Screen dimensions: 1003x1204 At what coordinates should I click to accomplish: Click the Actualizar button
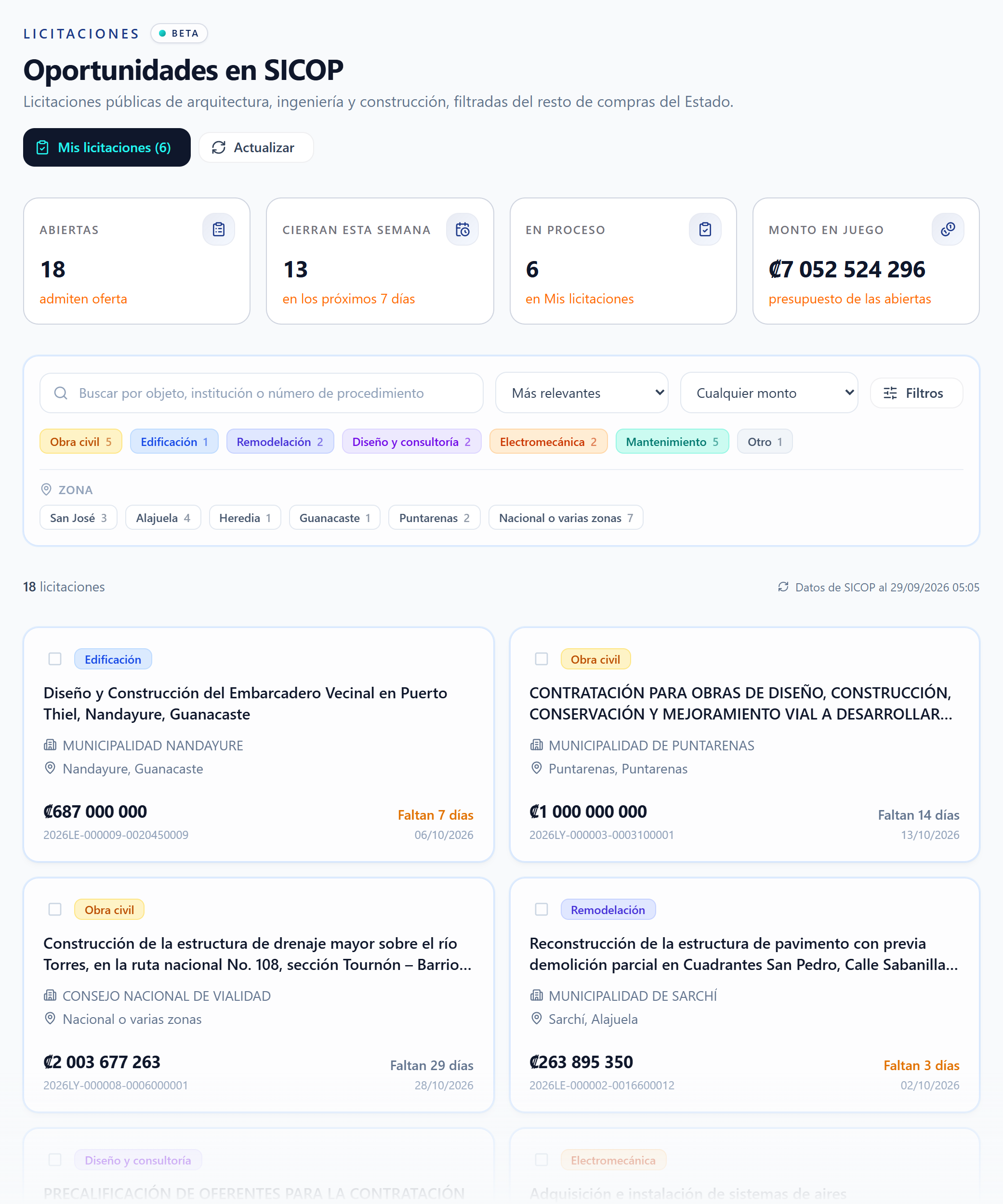tap(256, 147)
